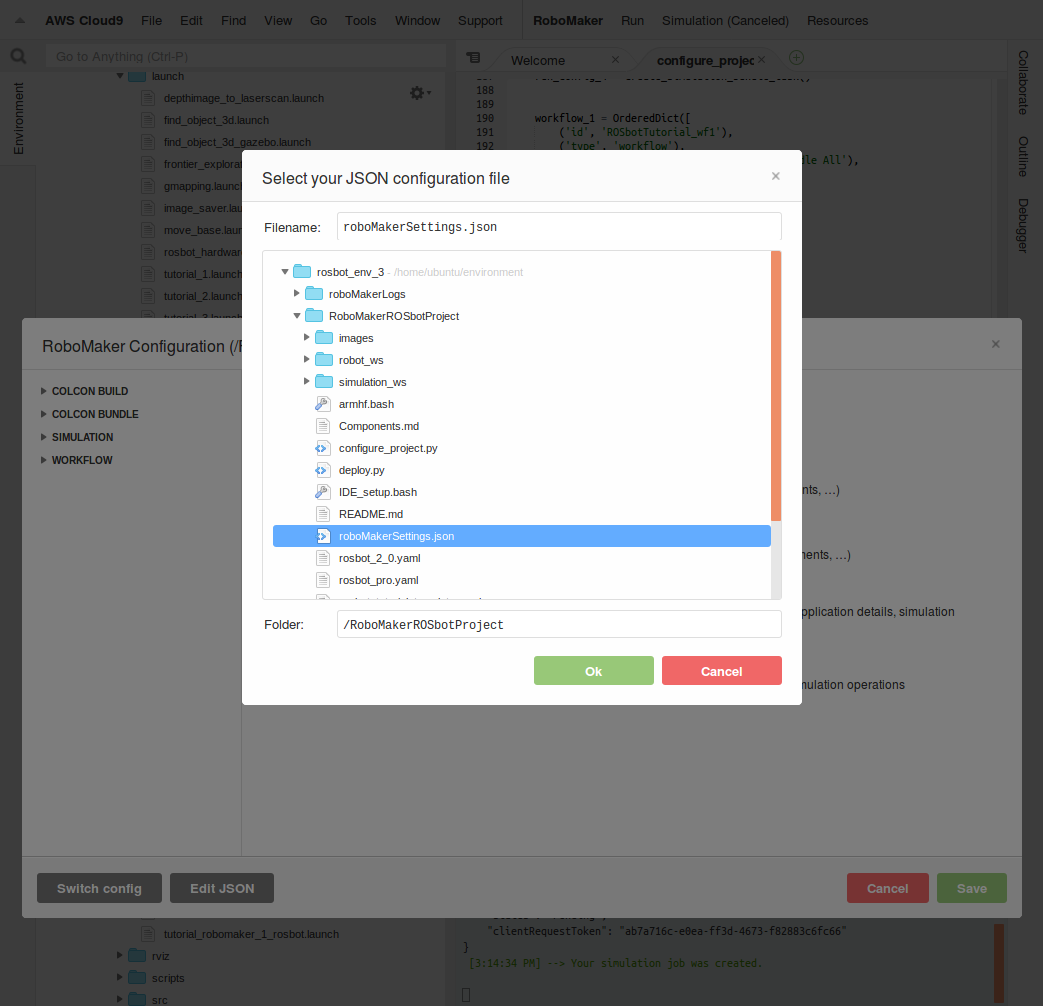Expand the simulation_ws folder
Viewport: 1043px width, 1006px height.
coord(307,381)
